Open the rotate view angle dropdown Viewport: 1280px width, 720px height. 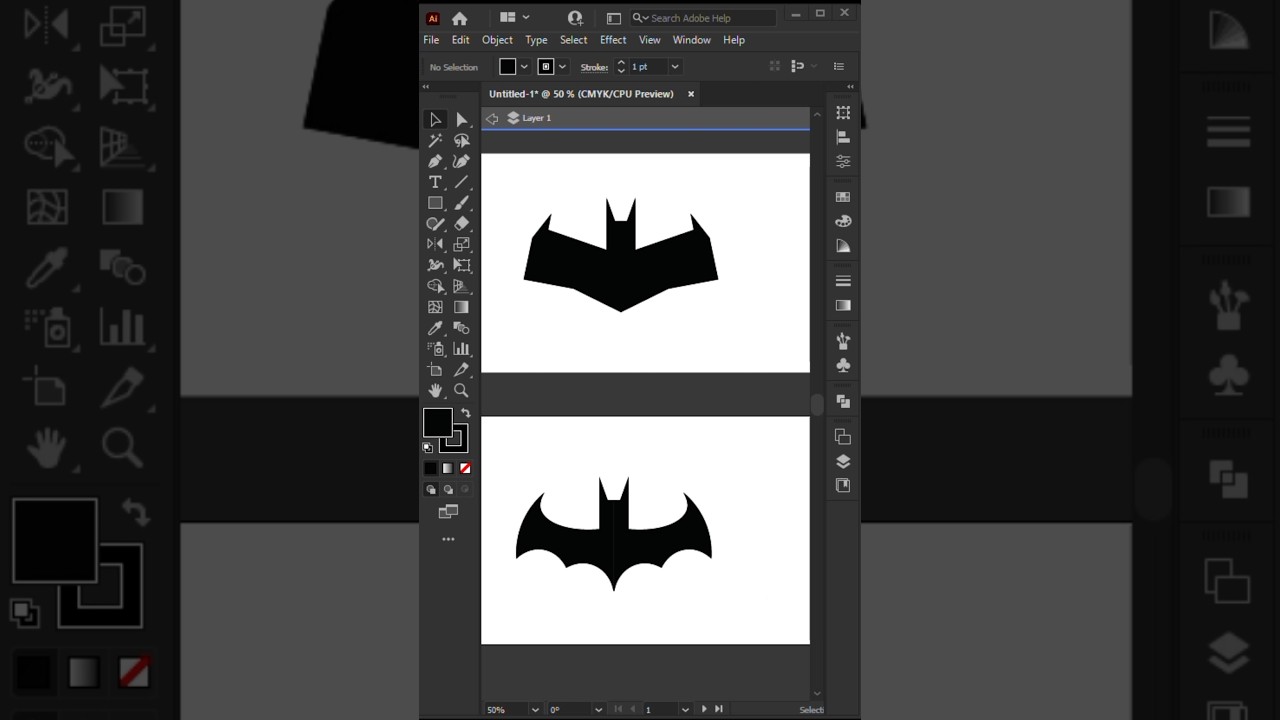coord(598,710)
